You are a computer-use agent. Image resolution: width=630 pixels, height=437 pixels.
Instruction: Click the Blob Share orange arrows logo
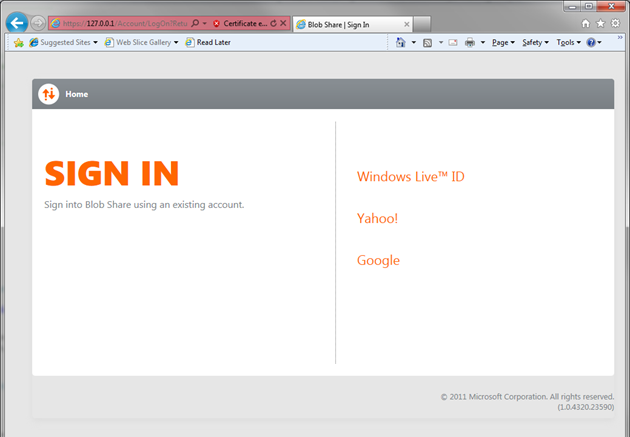pyautogui.click(x=49, y=94)
